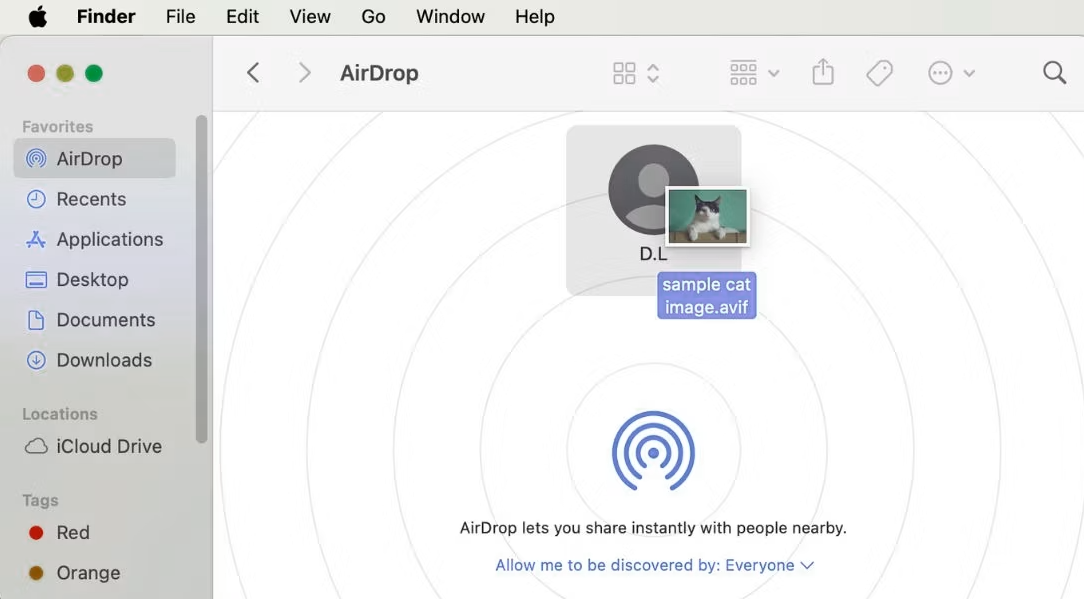Screen dimensions: 1084x599
Task: Open the File menu
Action: 180,17
